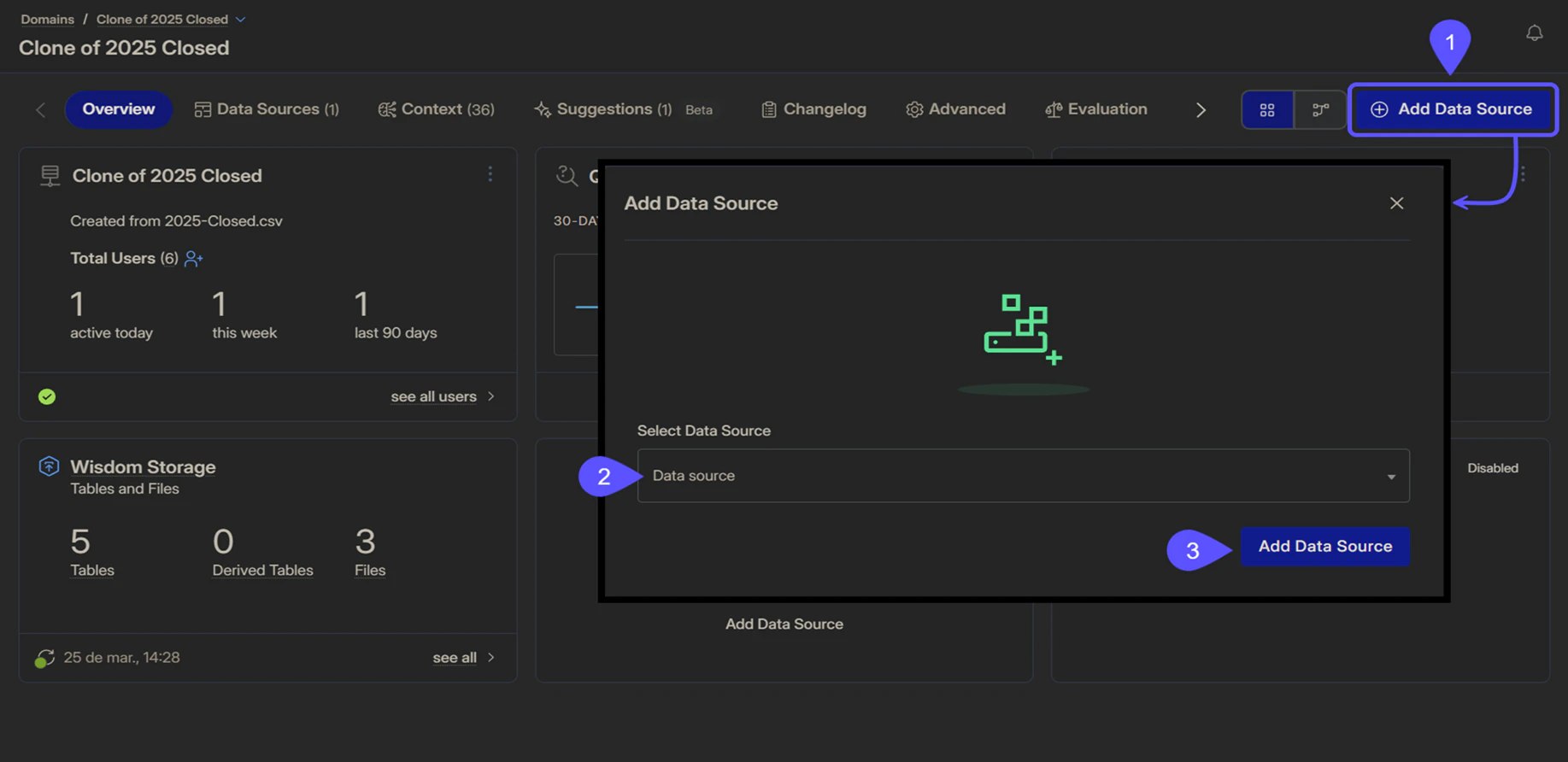
Task: Click the Disabled status label
Action: [1492, 468]
